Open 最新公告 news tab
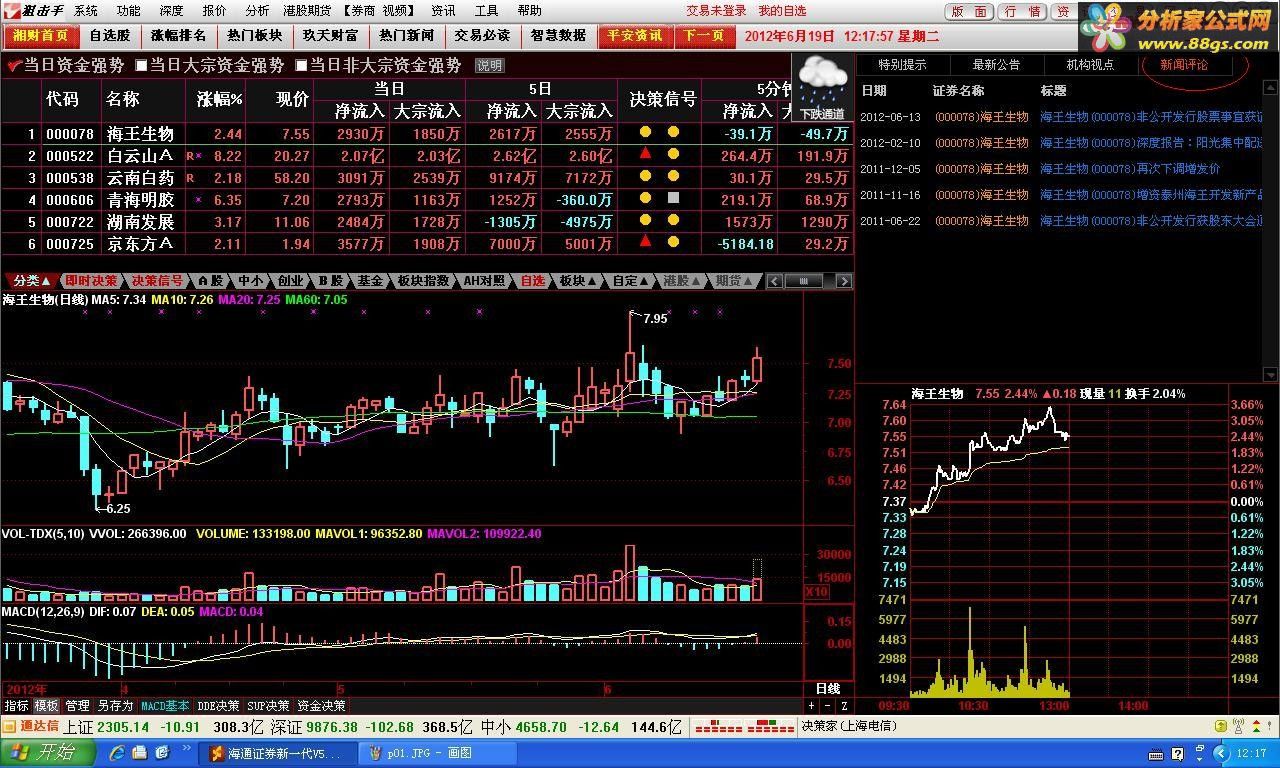 coord(996,65)
